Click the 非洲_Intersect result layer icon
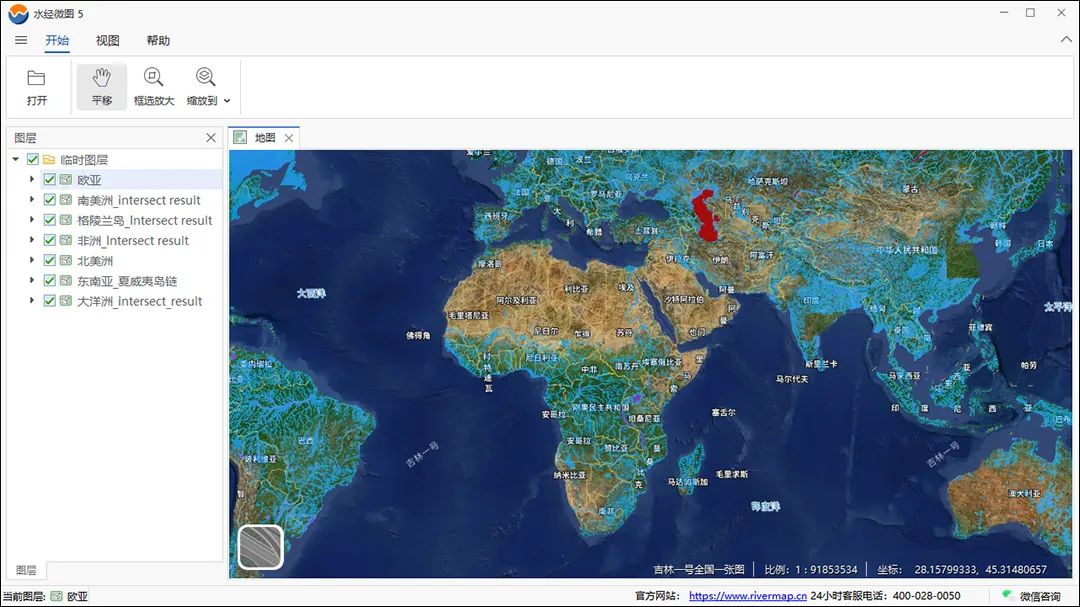 click(66, 240)
